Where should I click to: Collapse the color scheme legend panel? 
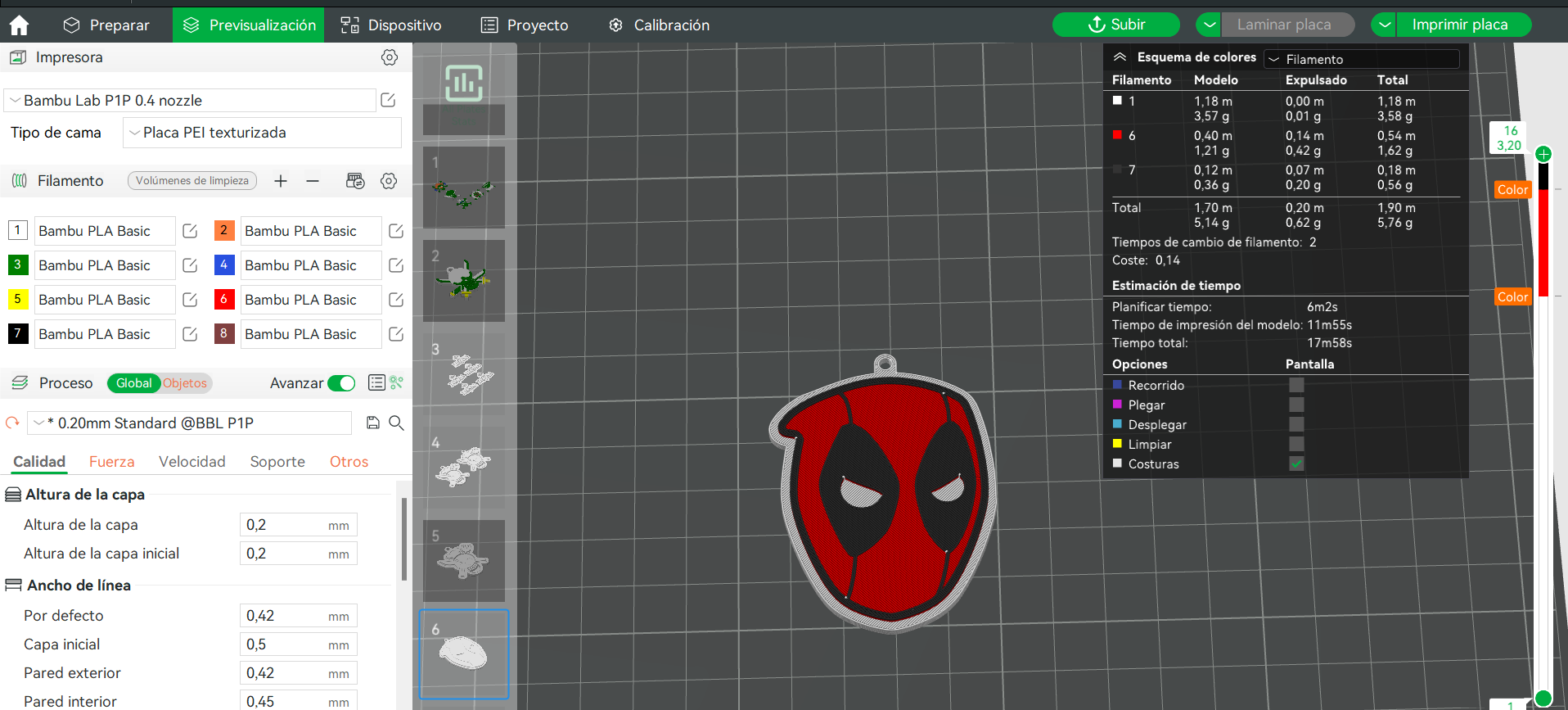tap(1120, 57)
